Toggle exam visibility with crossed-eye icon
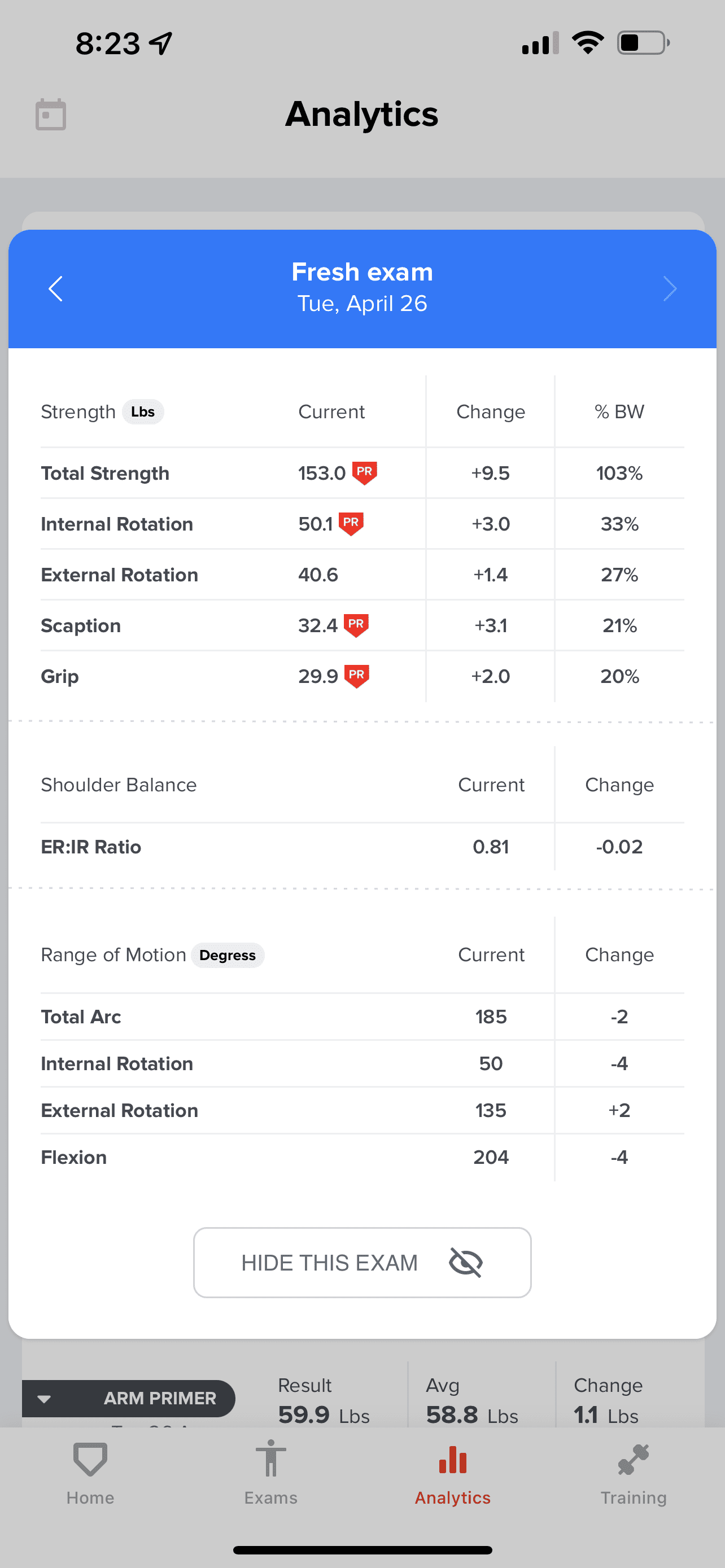725x1568 pixels. (466, 1263)
